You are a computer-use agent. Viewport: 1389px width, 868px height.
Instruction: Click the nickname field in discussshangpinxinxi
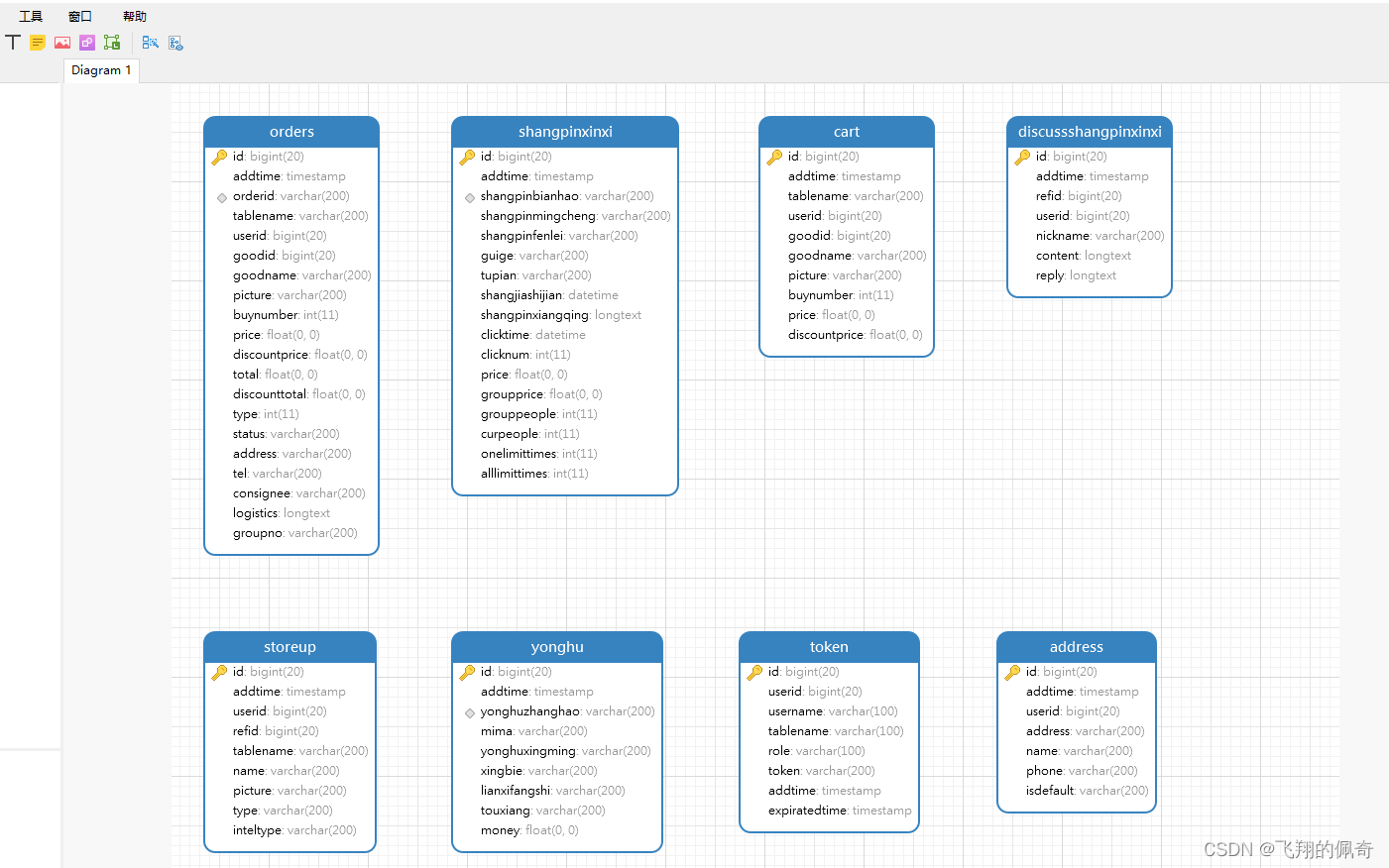pyautogui.click(x=1100, y=236)
